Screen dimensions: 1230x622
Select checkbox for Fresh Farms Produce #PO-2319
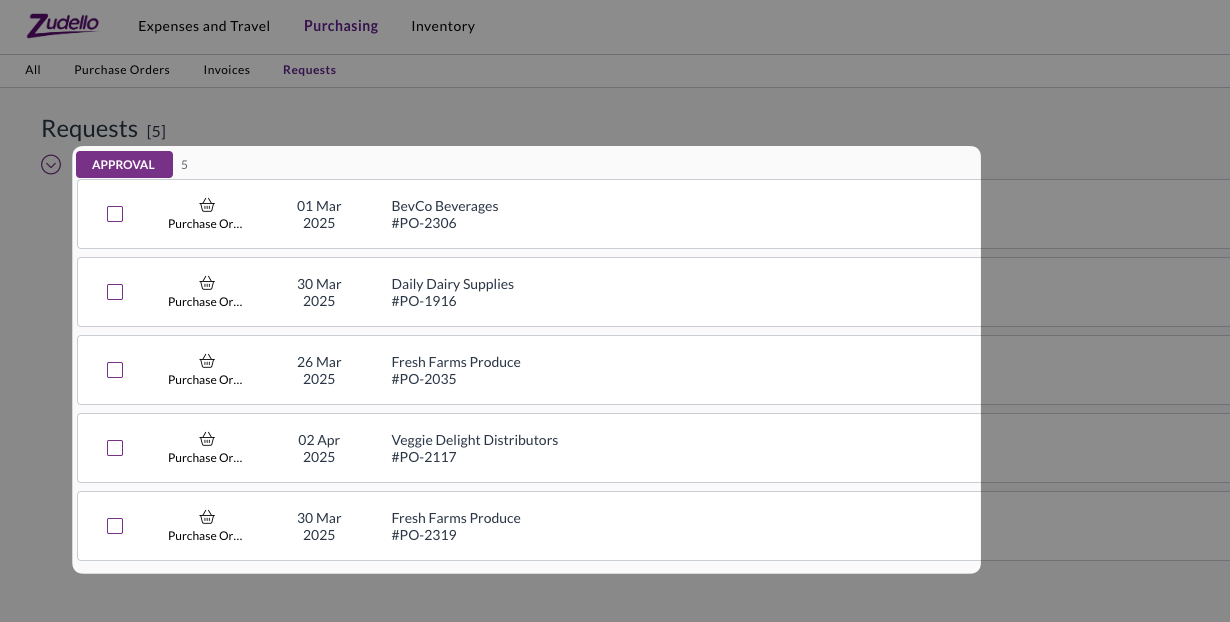tap(115, 526)
